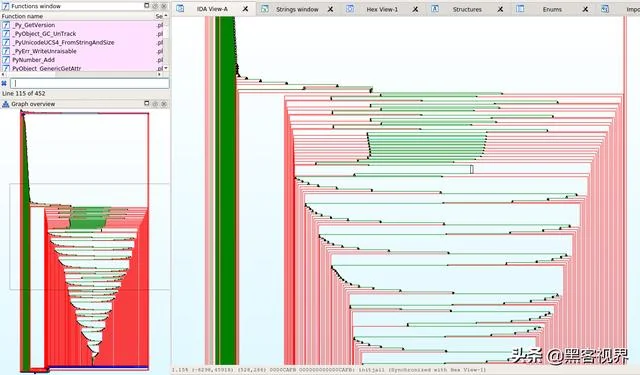
Task: Focus the function search input field
Action: (89, 83)
